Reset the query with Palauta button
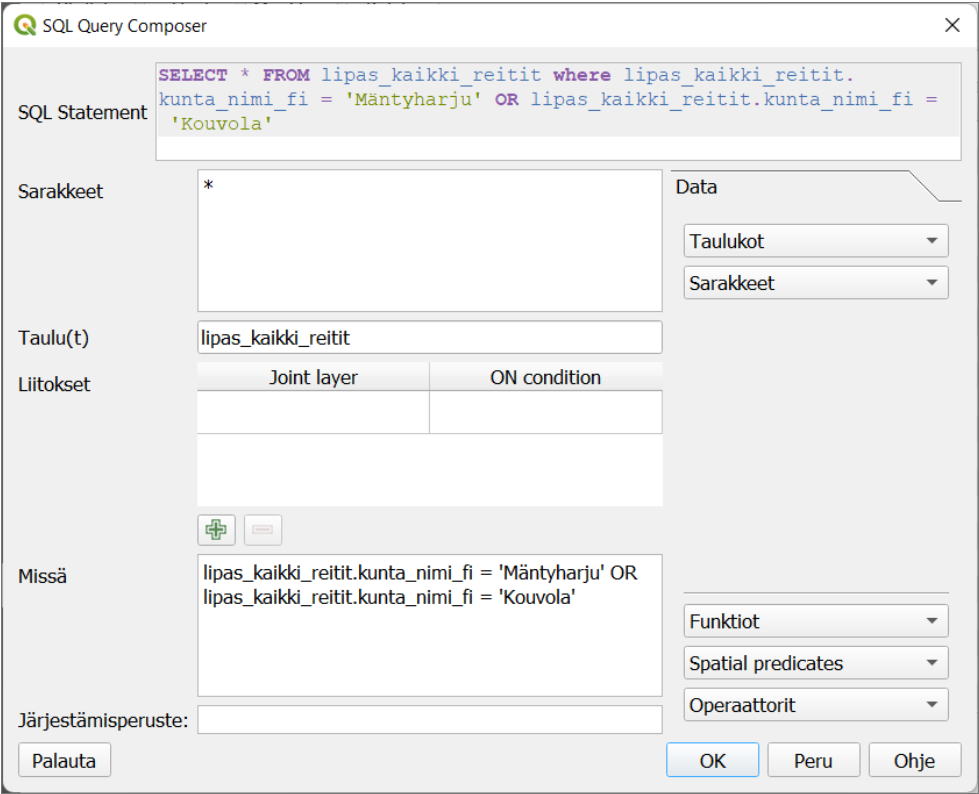This screenshot has width=979, height=794. 64,760
